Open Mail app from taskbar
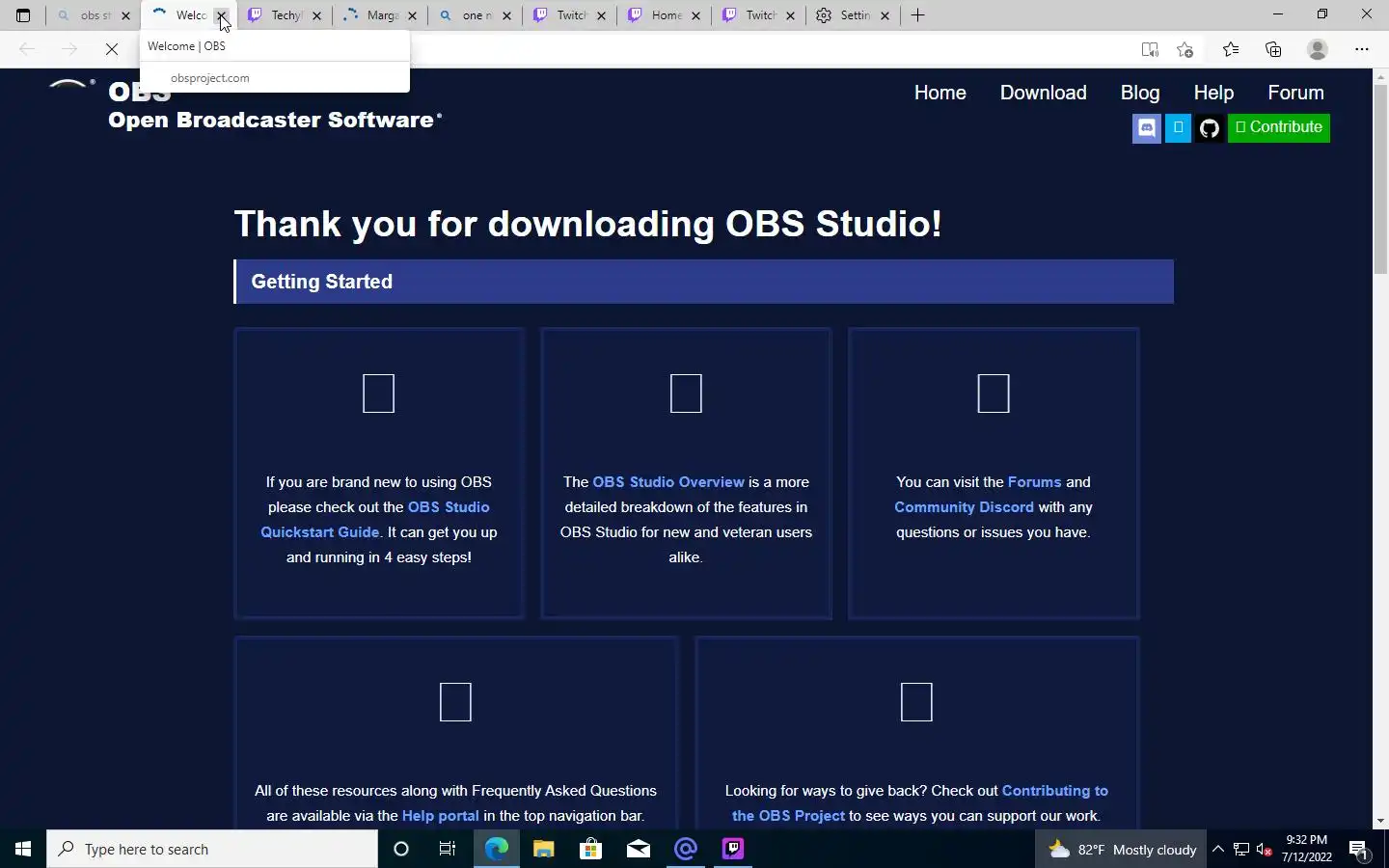Screen dimensions: 1389x868 [x=638, y=849]
